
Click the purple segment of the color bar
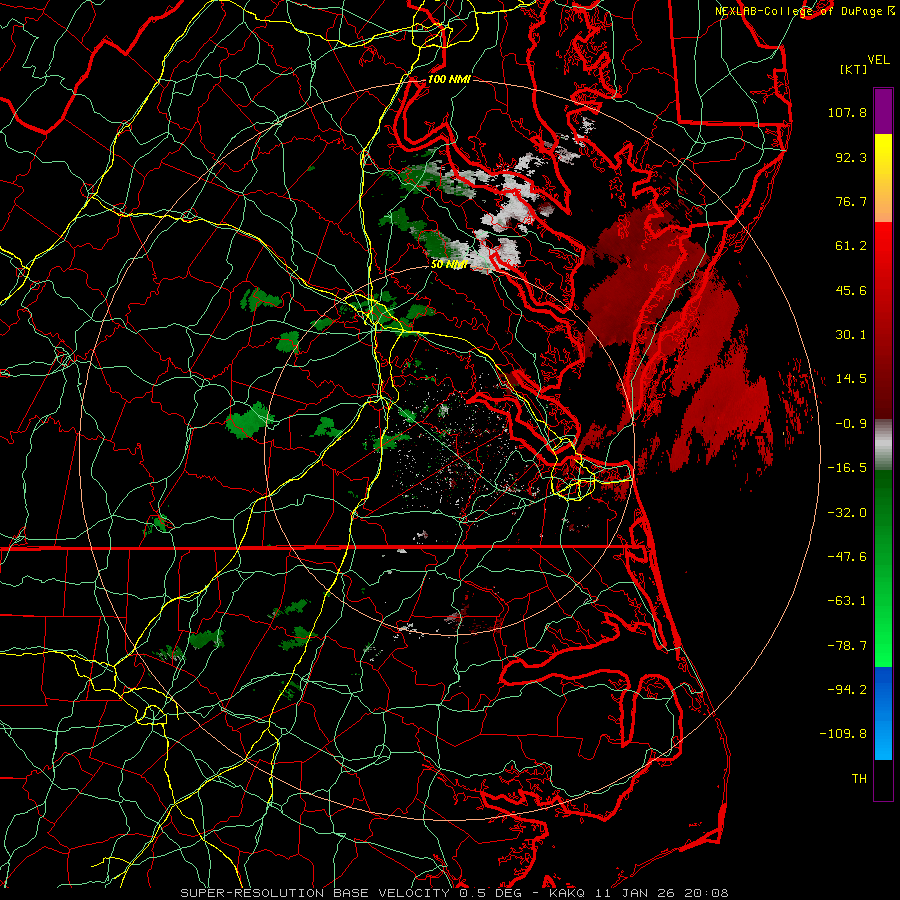(883, 111)
